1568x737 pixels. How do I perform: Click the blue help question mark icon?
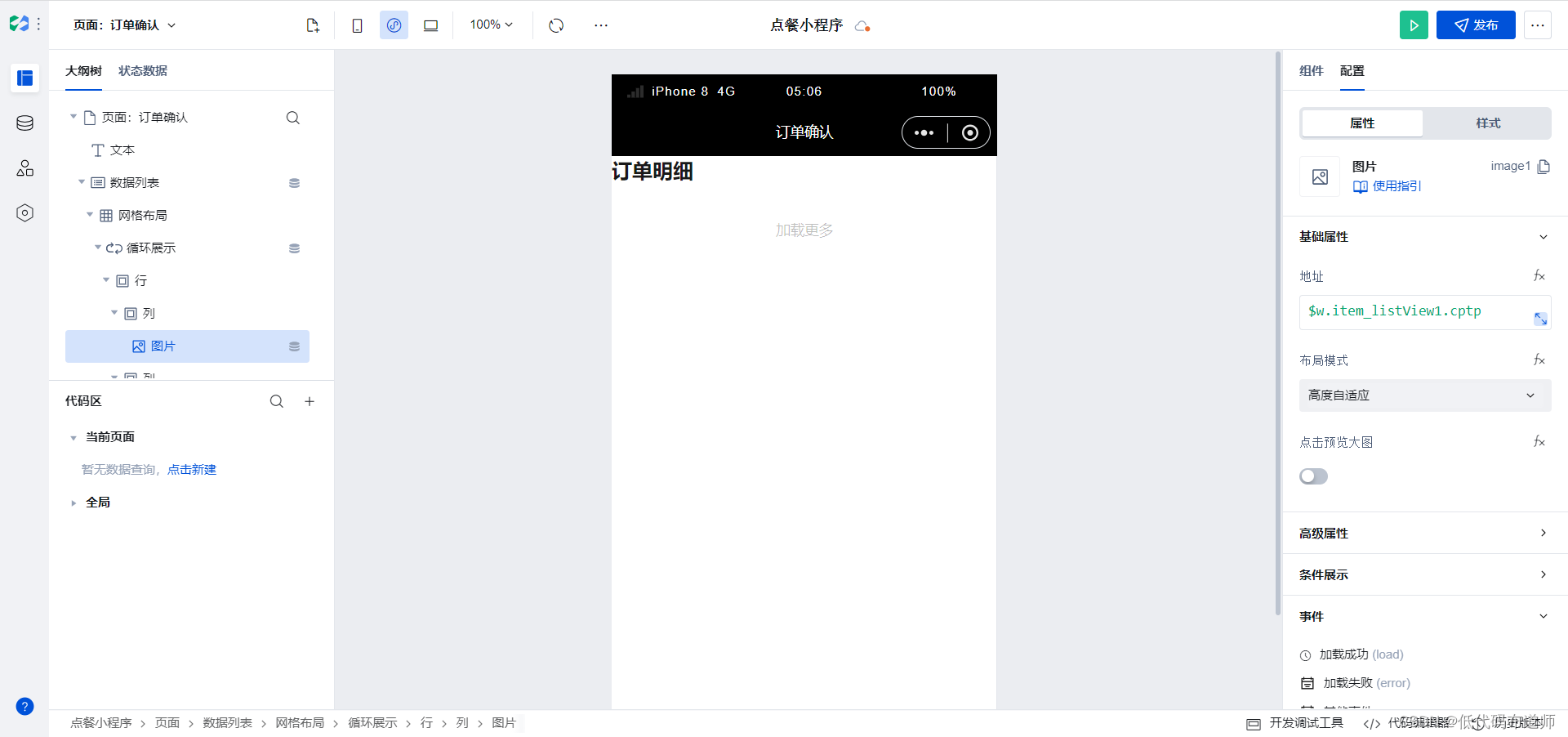pyautogui.click(x=24, y=706)
